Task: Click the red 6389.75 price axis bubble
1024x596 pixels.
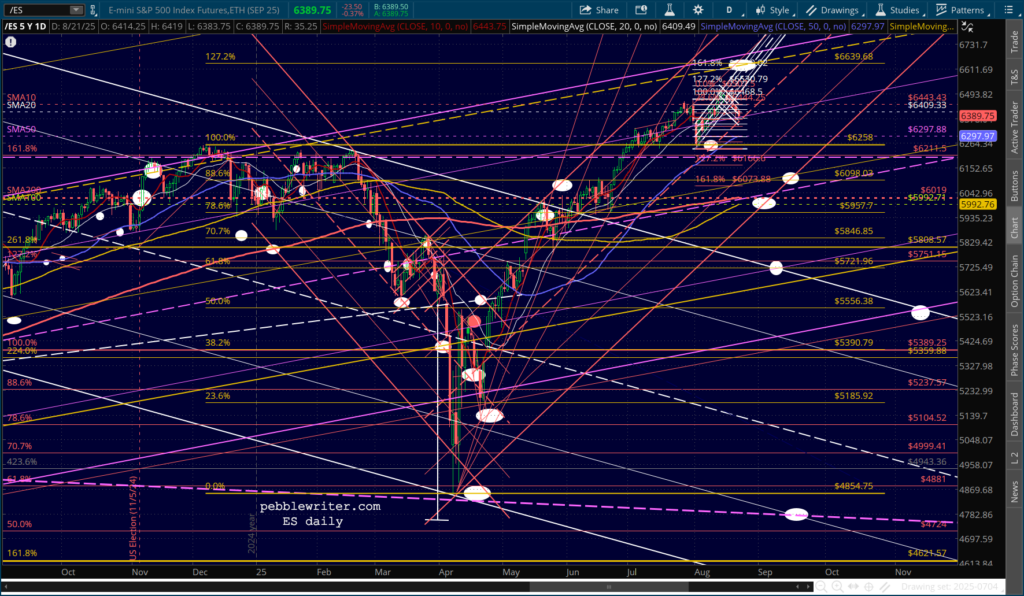Action: coord(977,116)
